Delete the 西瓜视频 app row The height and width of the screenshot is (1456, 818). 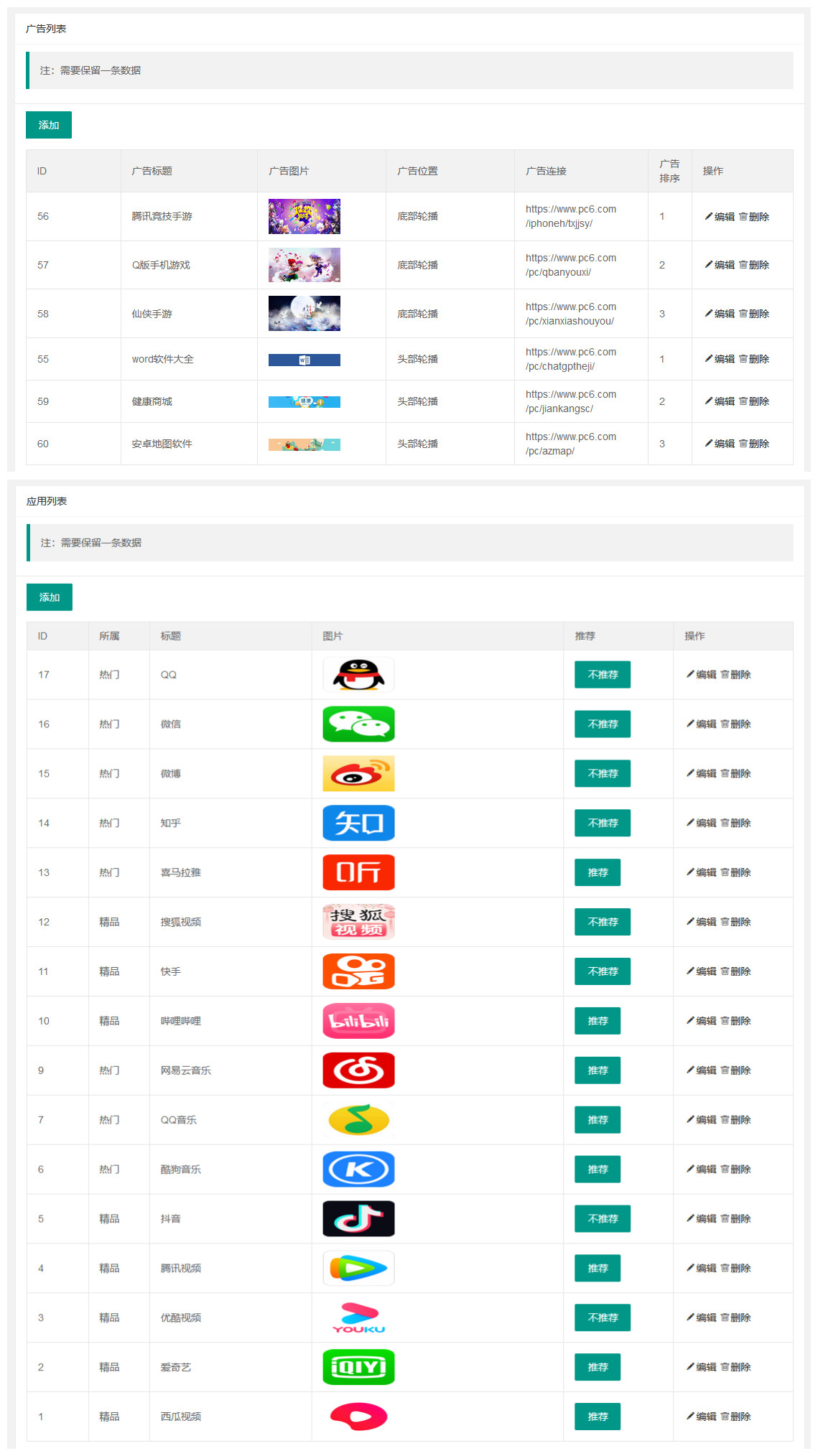click(736, 1417)
